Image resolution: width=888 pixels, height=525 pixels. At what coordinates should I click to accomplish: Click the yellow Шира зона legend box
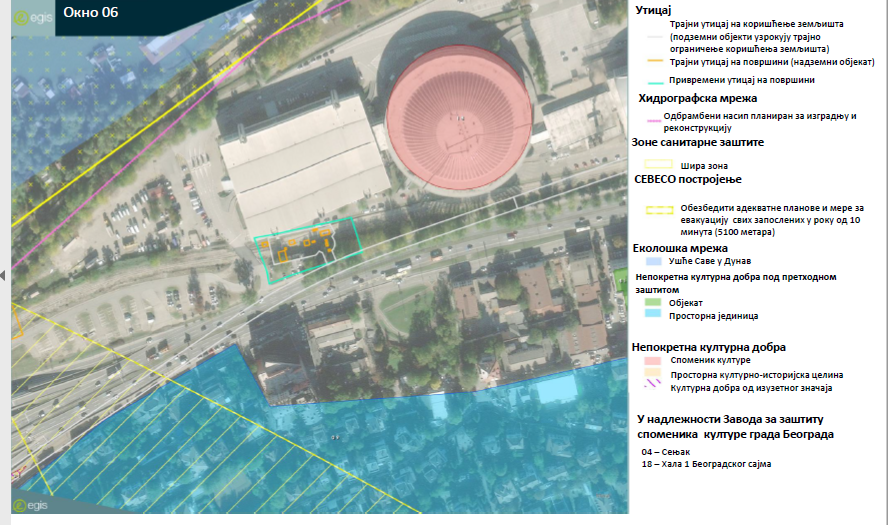point(659,164)
